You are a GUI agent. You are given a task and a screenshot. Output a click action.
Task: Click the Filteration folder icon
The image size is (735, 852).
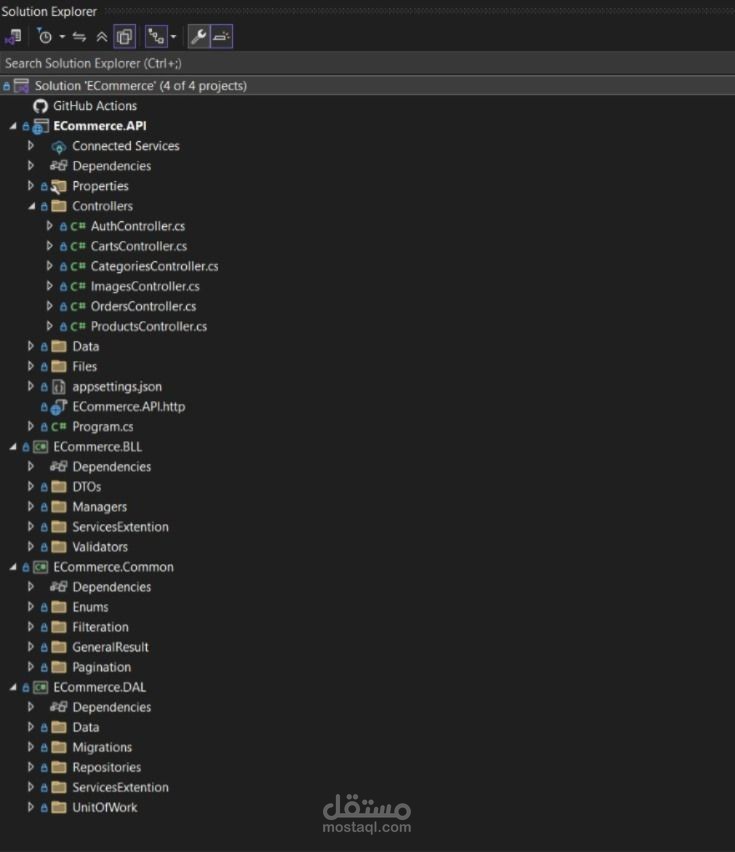(58, 627)
